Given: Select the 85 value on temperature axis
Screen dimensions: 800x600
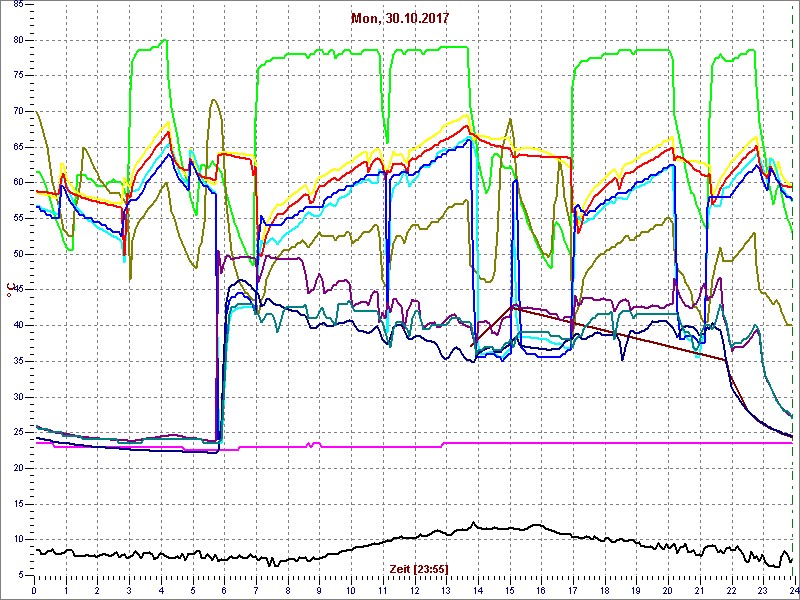Looking at the screenshot, I should [x=19, y=4].
